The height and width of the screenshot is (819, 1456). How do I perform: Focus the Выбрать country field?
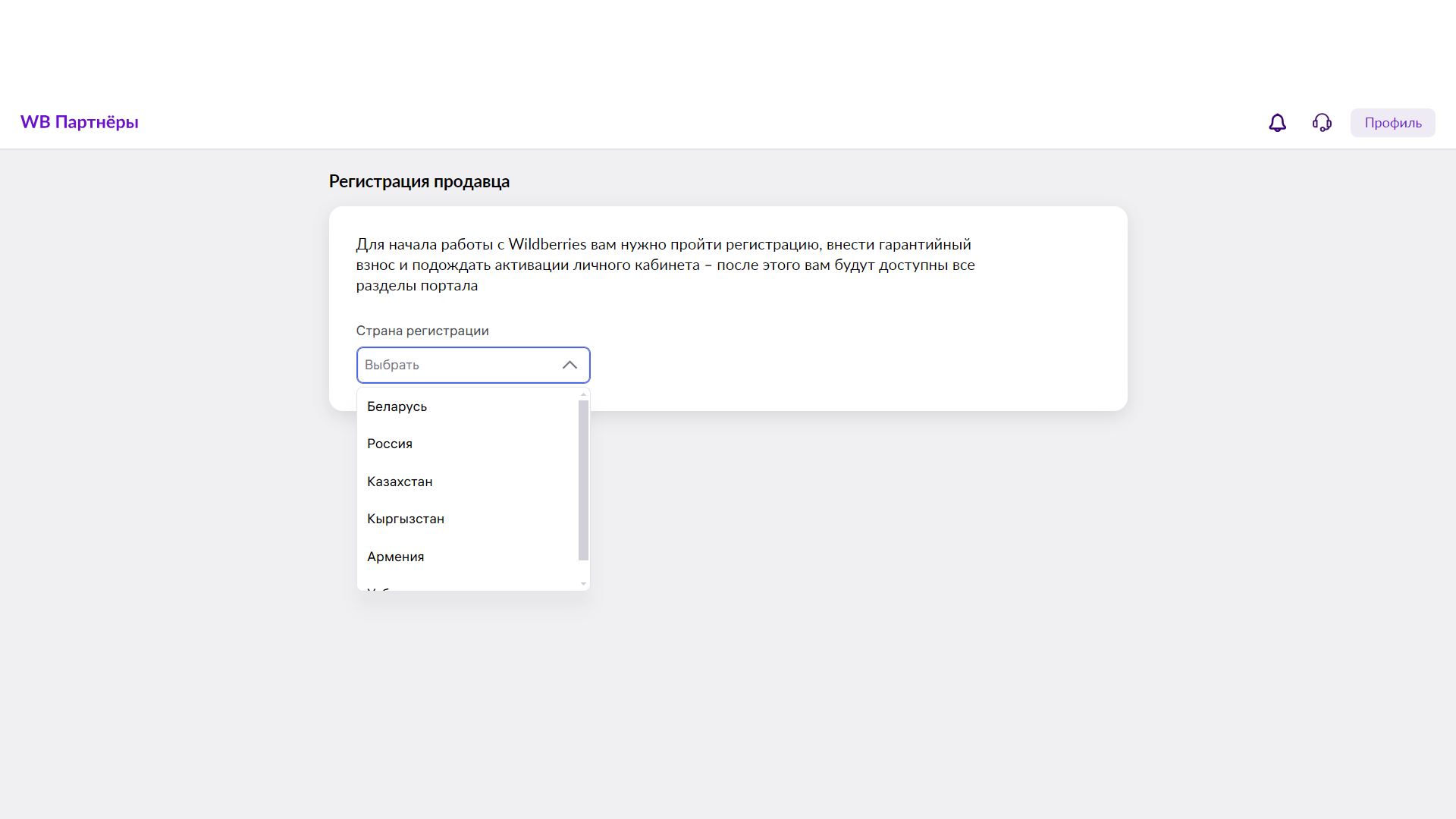tap(473, 365)
